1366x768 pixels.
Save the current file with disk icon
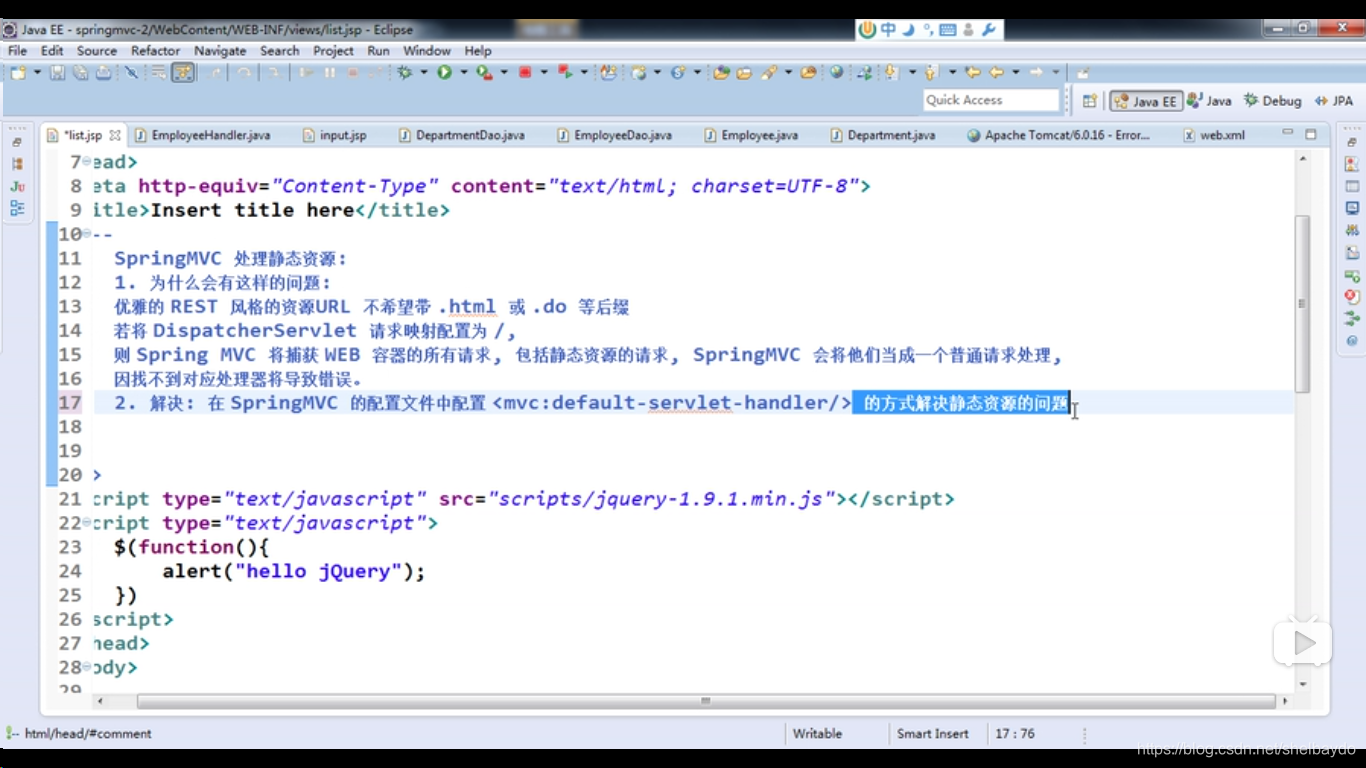pos(58,72)
